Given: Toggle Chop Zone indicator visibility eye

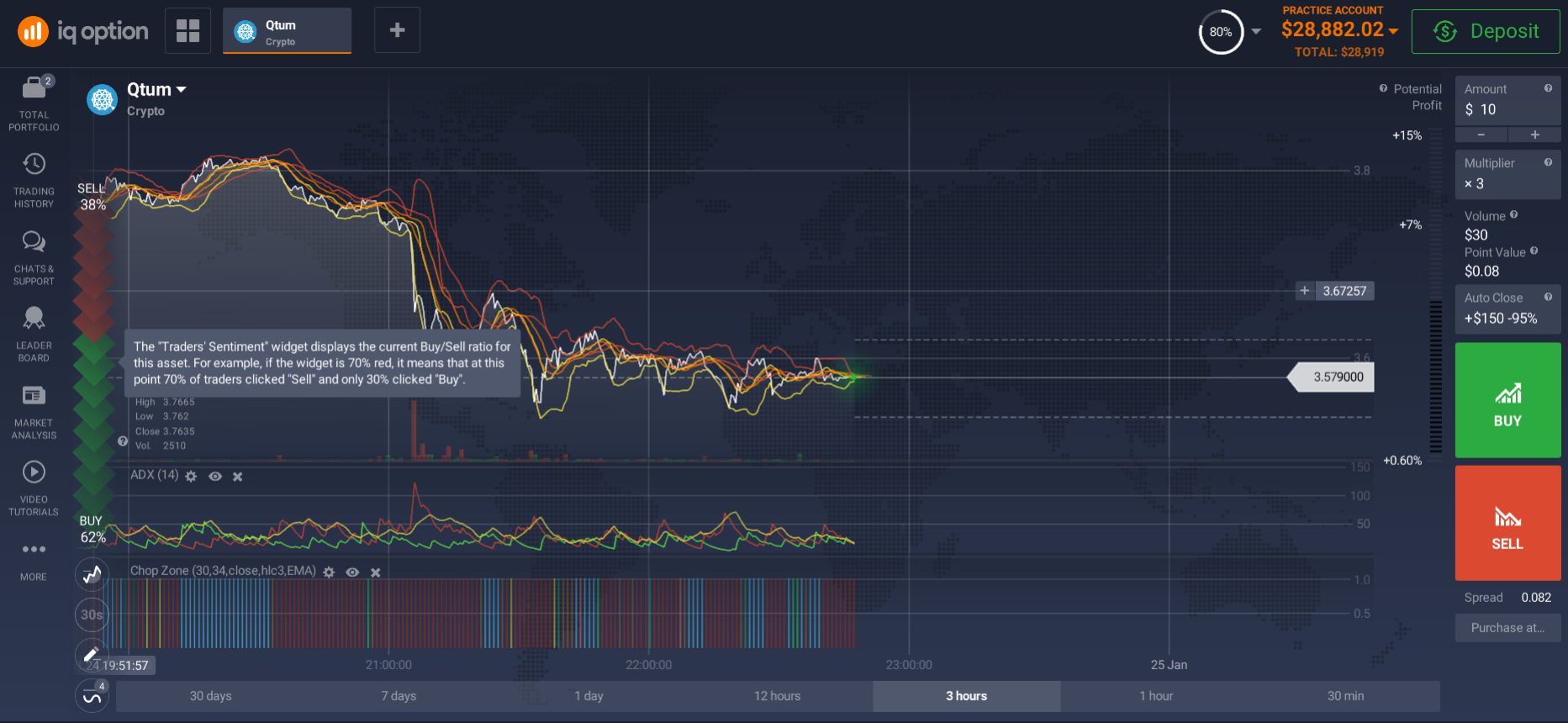Looking at the screenshot, I should (x=352, y=573).
